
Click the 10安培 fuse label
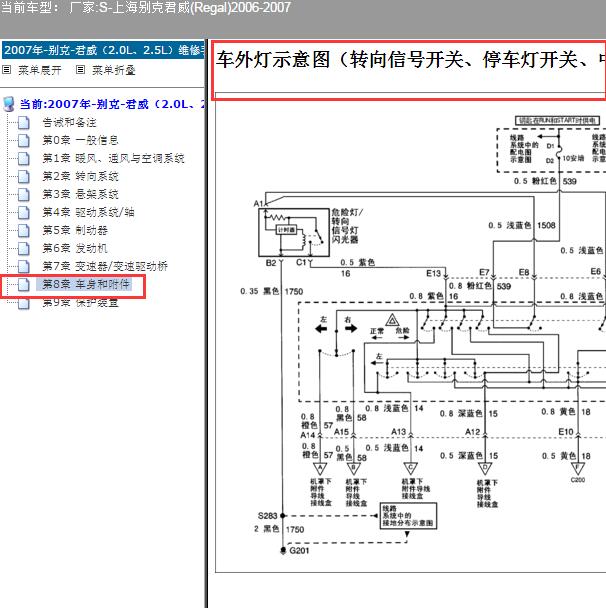[573, 158]
